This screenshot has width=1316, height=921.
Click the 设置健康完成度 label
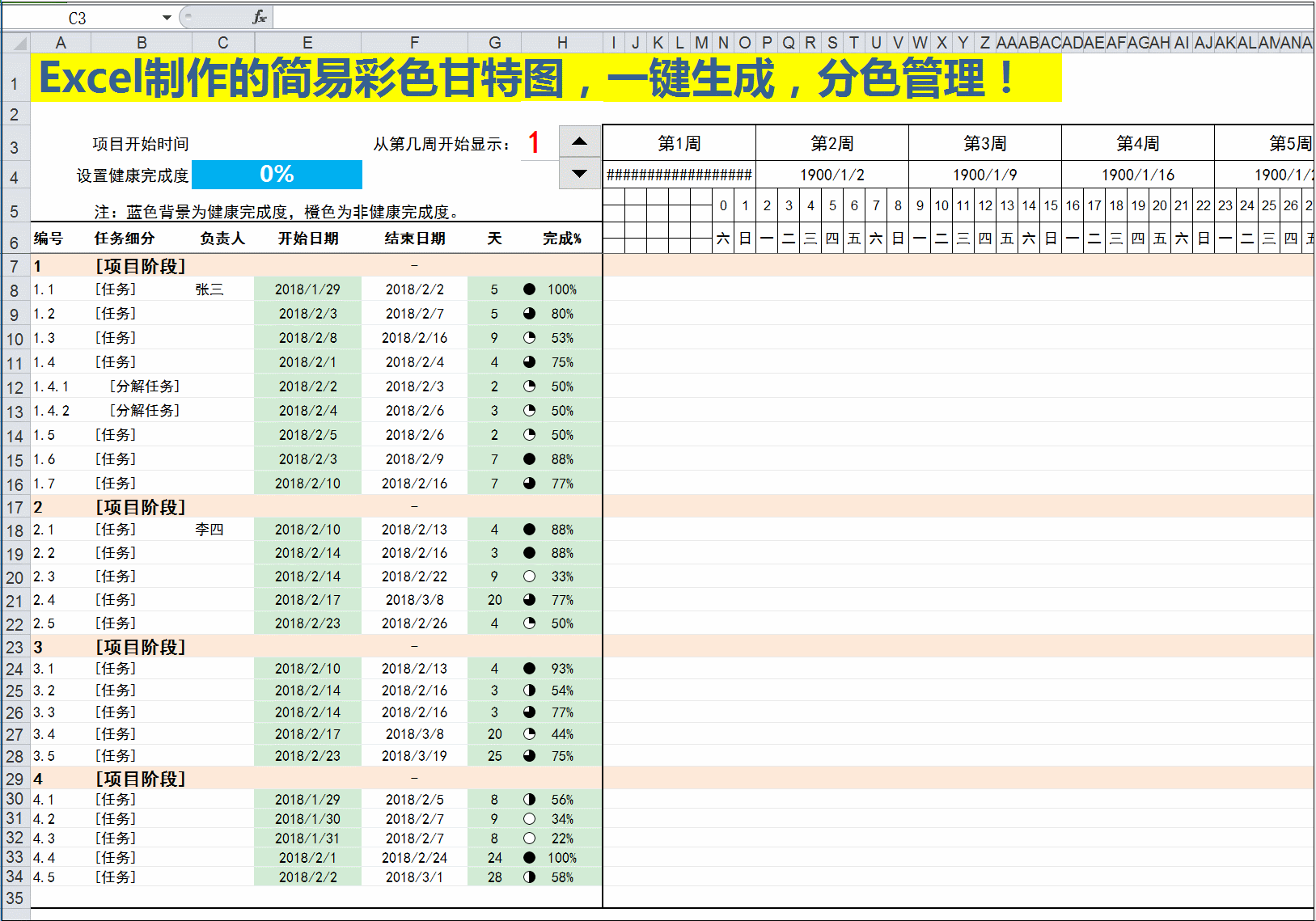point(133,175)
